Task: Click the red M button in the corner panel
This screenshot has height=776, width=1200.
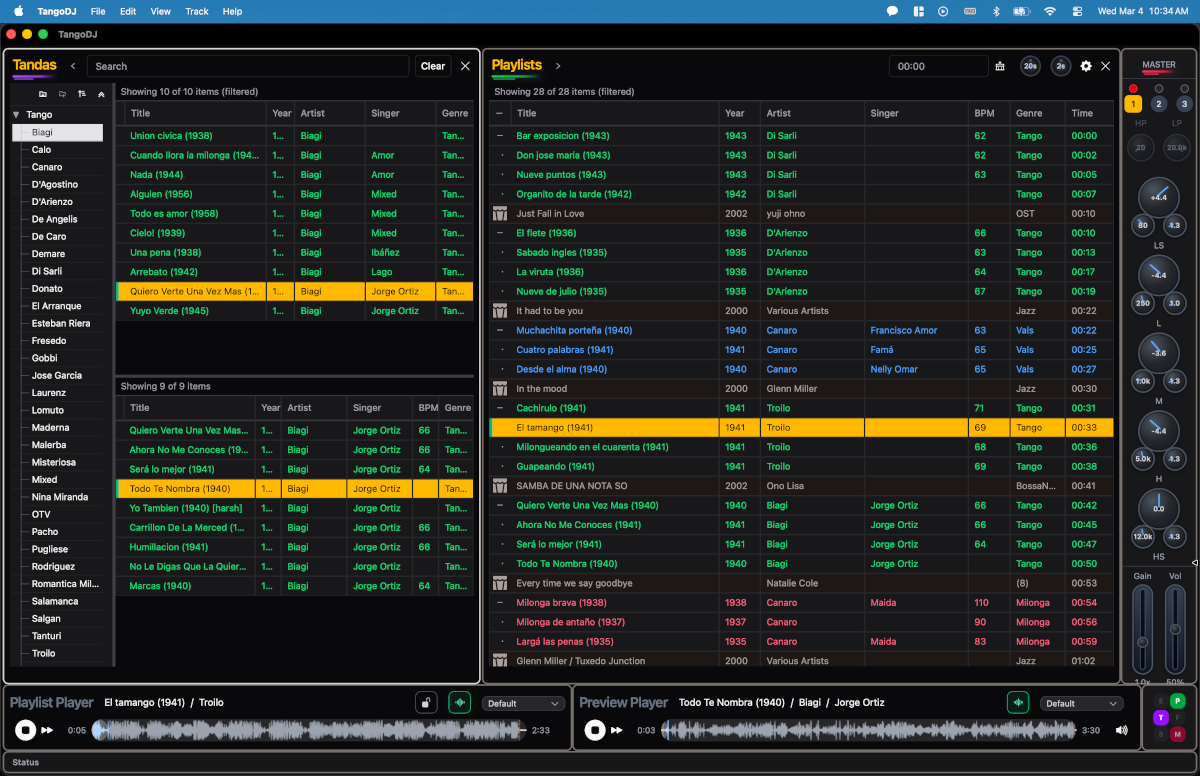Action: click(1177, 734)
